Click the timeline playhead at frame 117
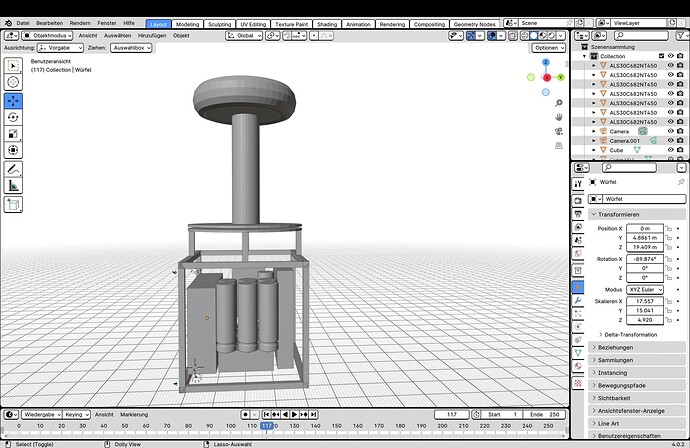 pos(267,426)
